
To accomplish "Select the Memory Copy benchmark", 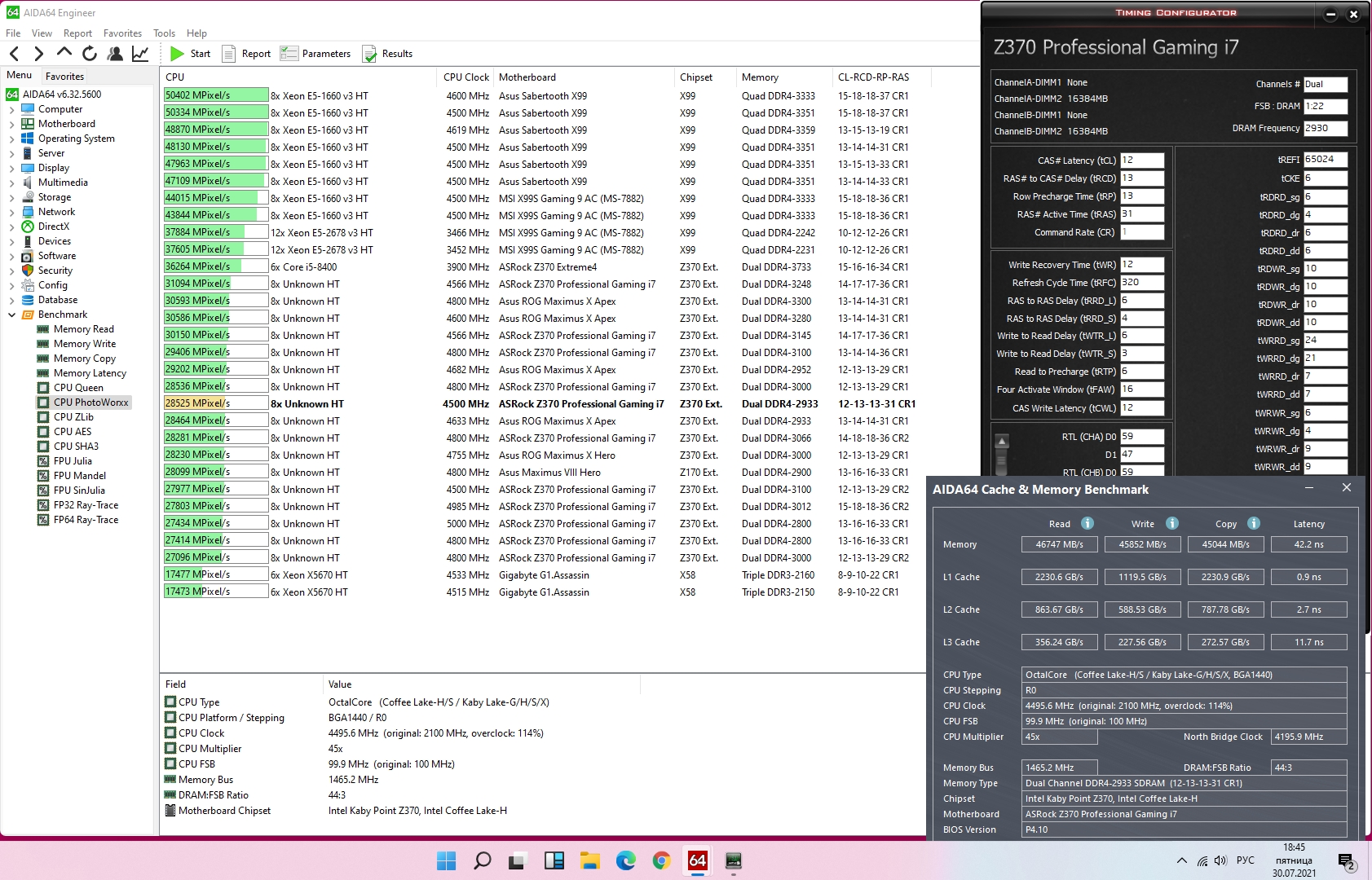I will 85,359.
